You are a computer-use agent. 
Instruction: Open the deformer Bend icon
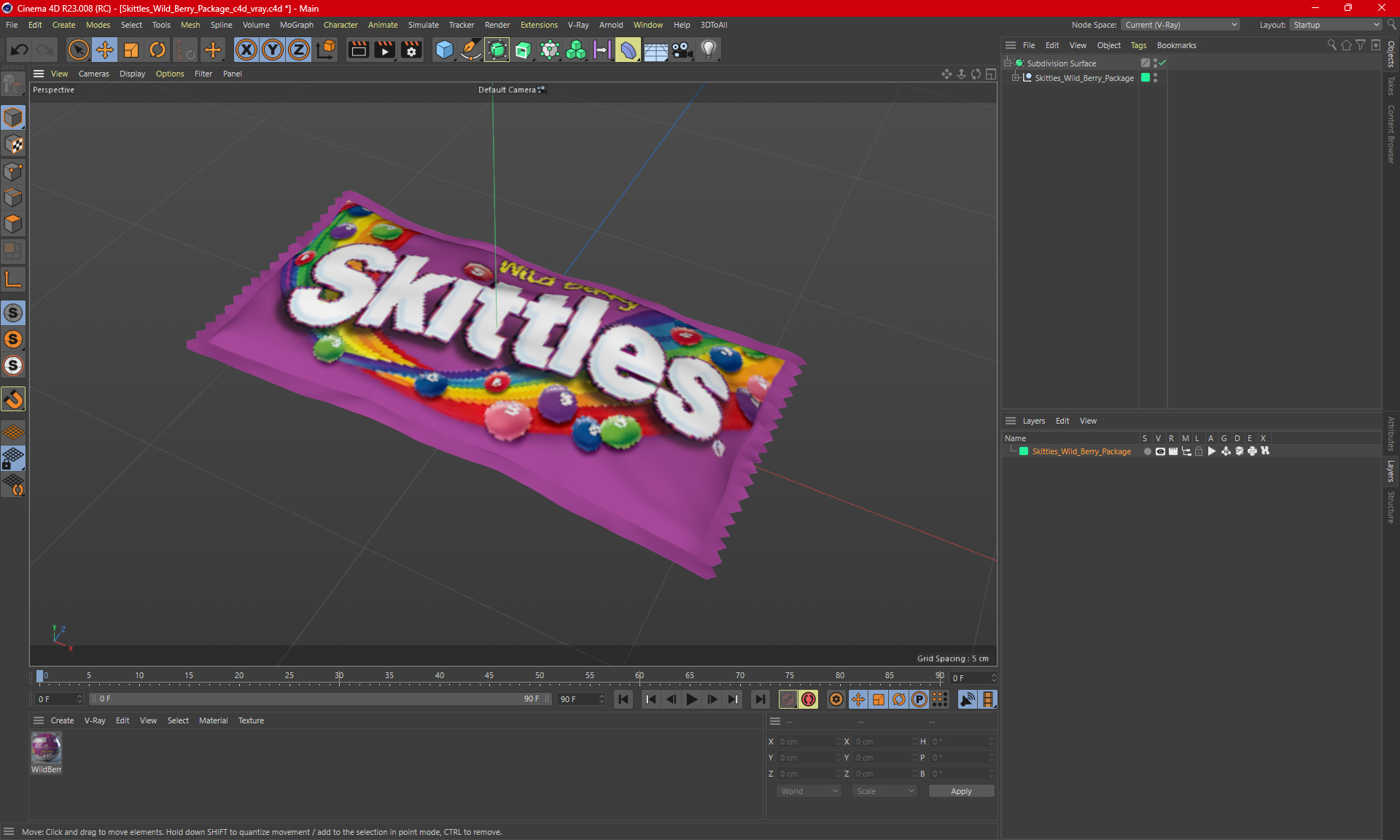point(628,50)
